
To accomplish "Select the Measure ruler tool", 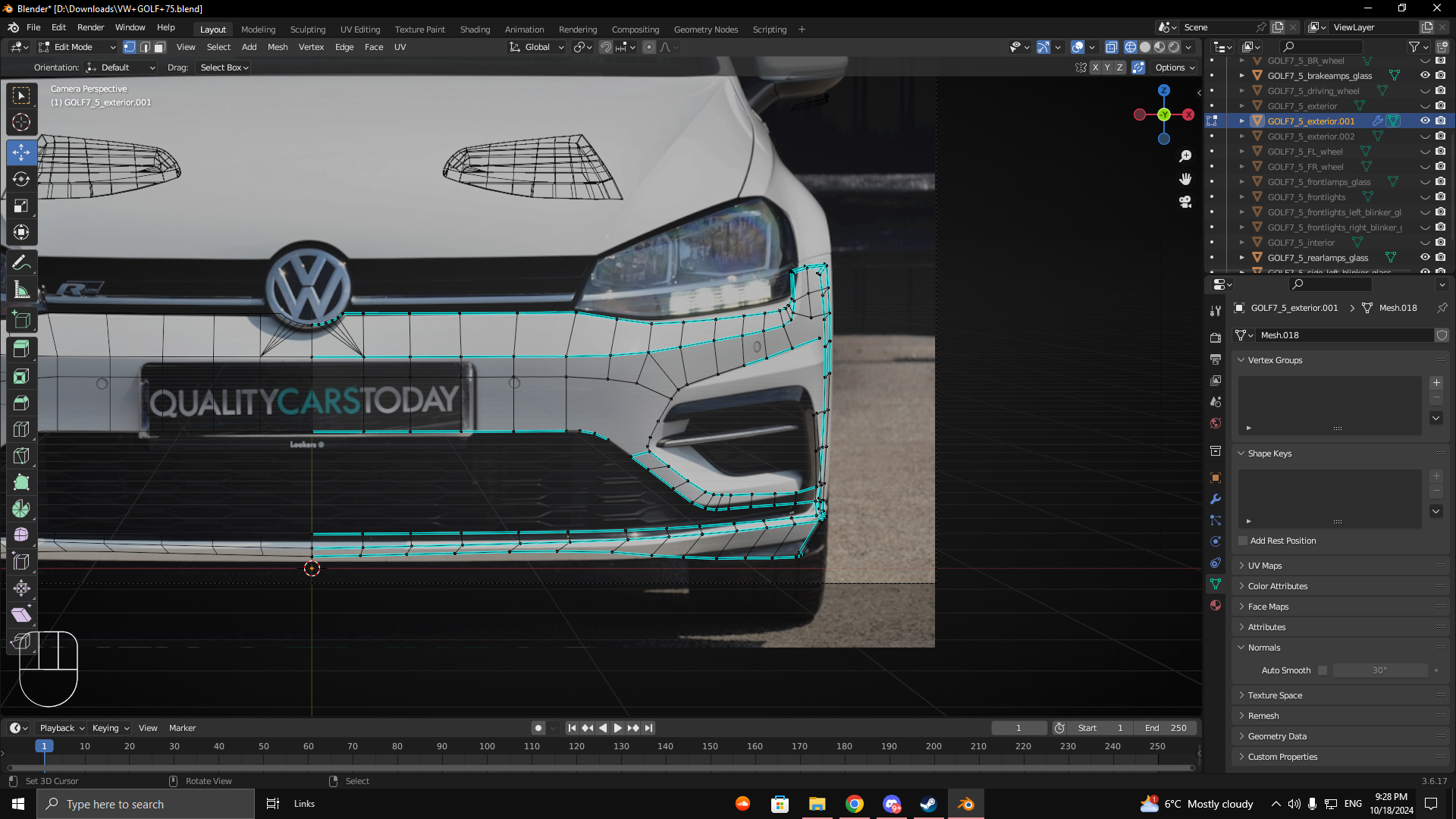I will (x=21, y=290).
